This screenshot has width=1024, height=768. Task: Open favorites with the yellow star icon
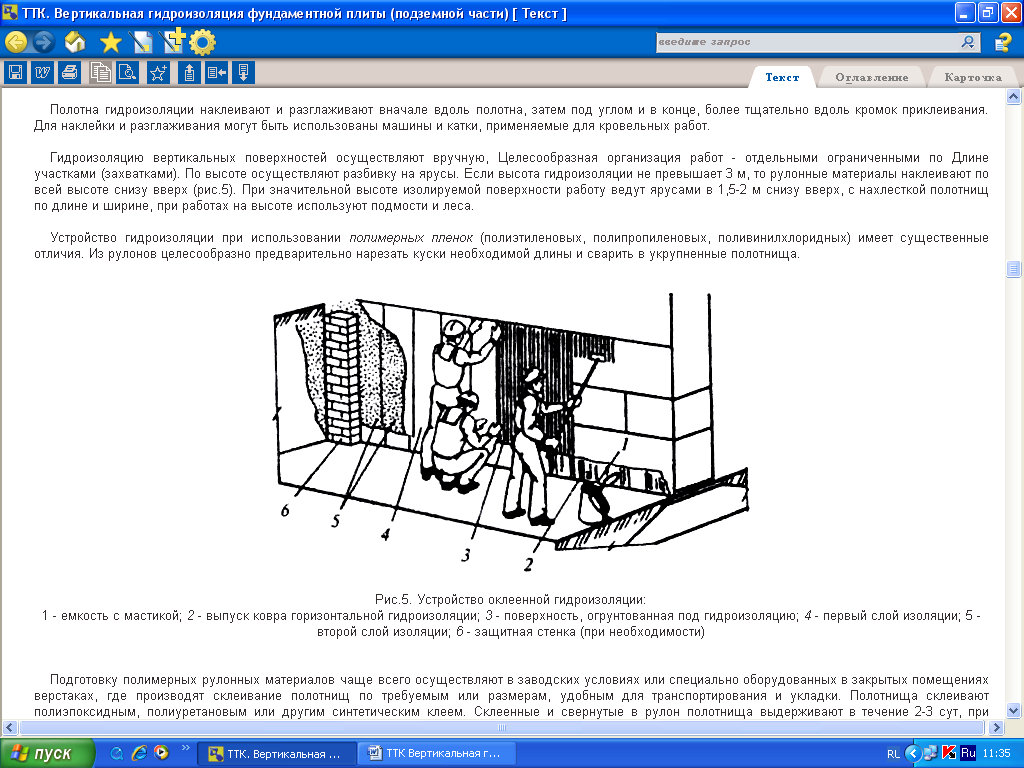(110, 43)
